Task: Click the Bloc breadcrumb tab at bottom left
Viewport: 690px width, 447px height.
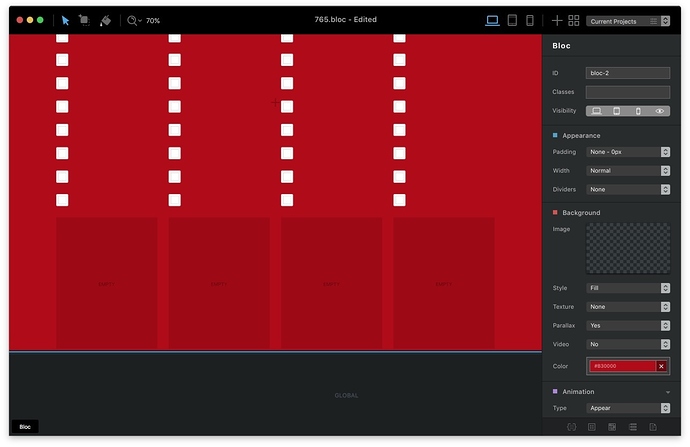Action: click(x=25, y=427)
